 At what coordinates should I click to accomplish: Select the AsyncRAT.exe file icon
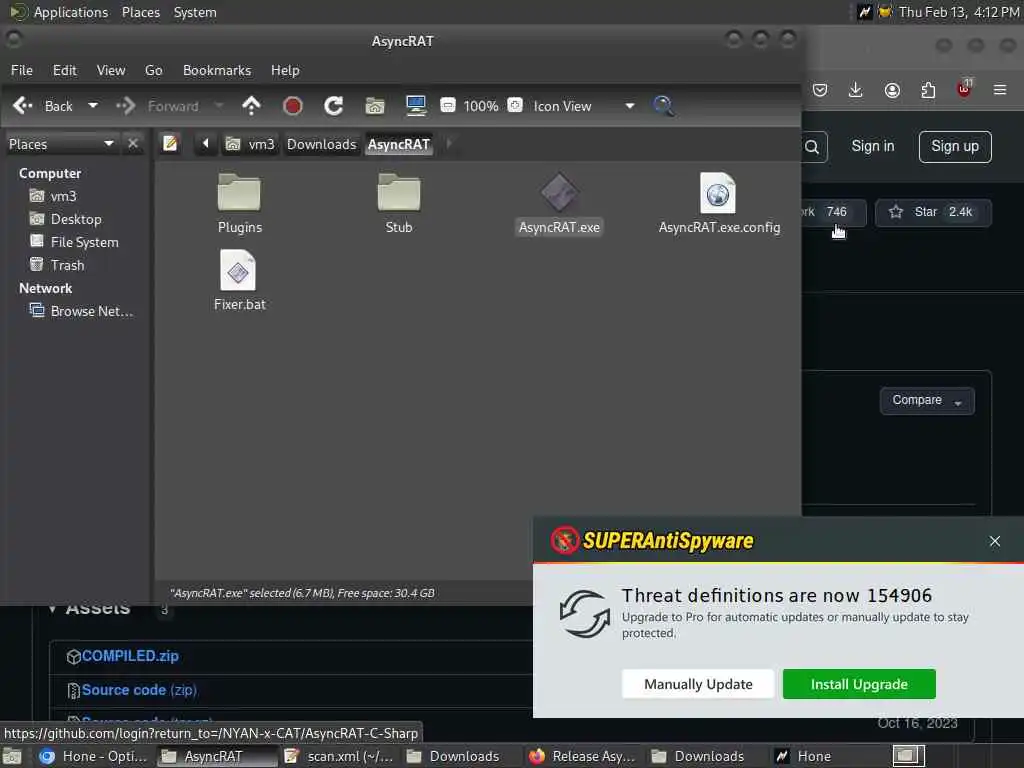click(559, 193)
